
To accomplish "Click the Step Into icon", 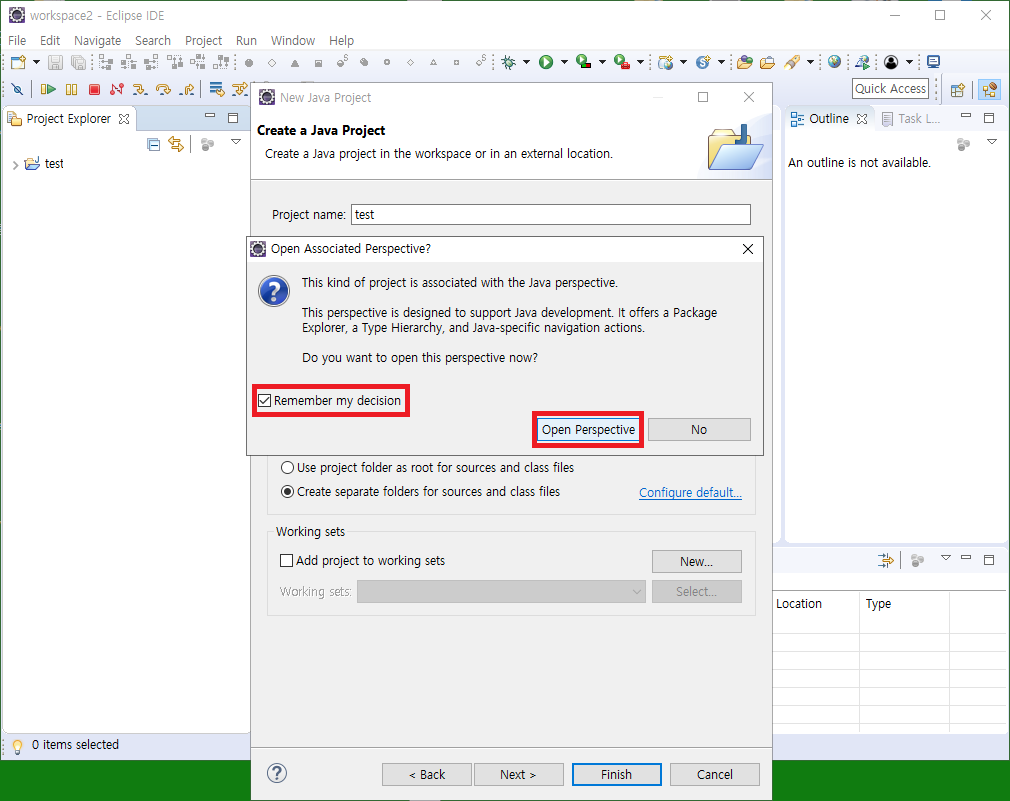I will (140, 89).
